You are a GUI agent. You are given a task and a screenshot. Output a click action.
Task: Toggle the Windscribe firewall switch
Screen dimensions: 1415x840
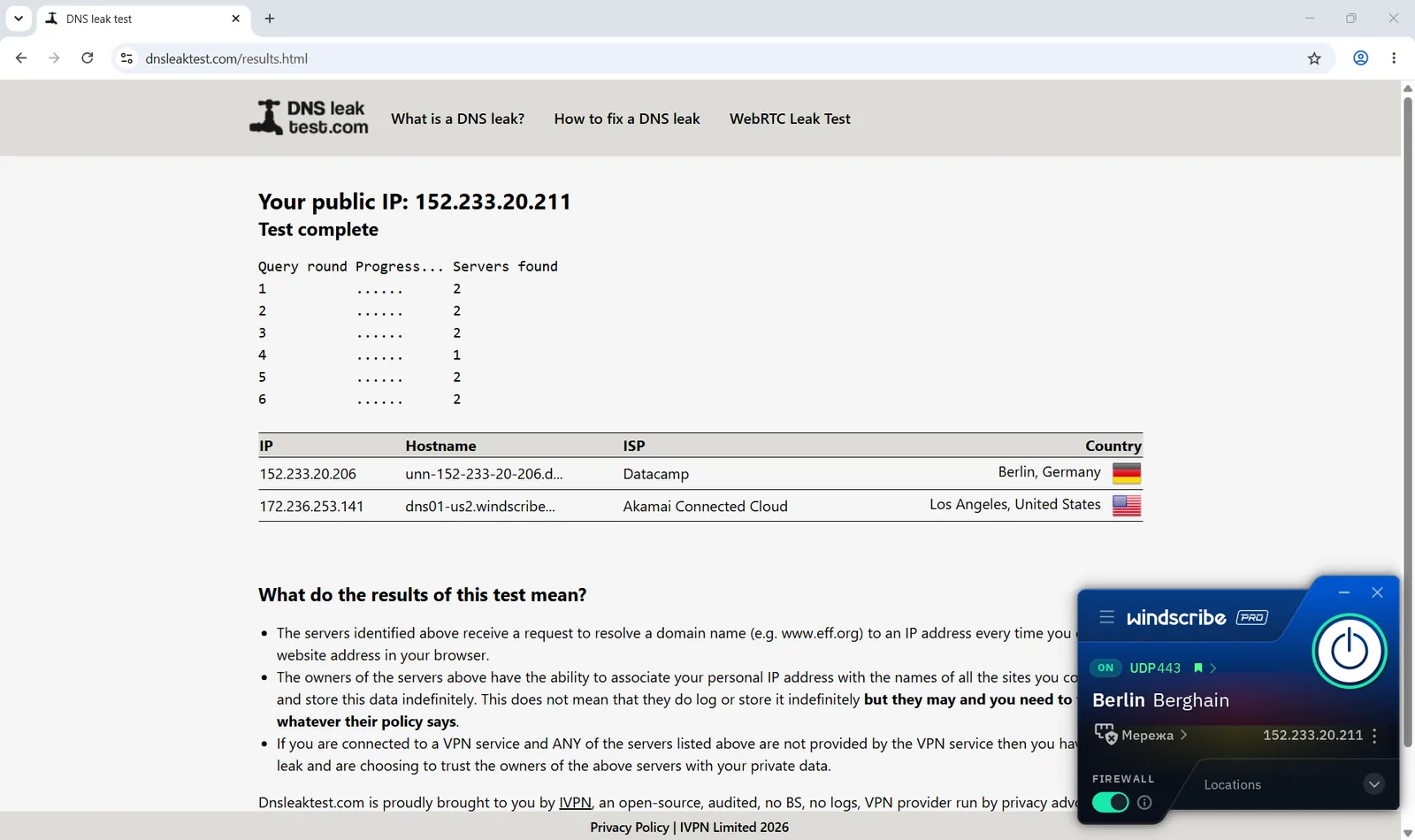click(x=1111, y=802)
